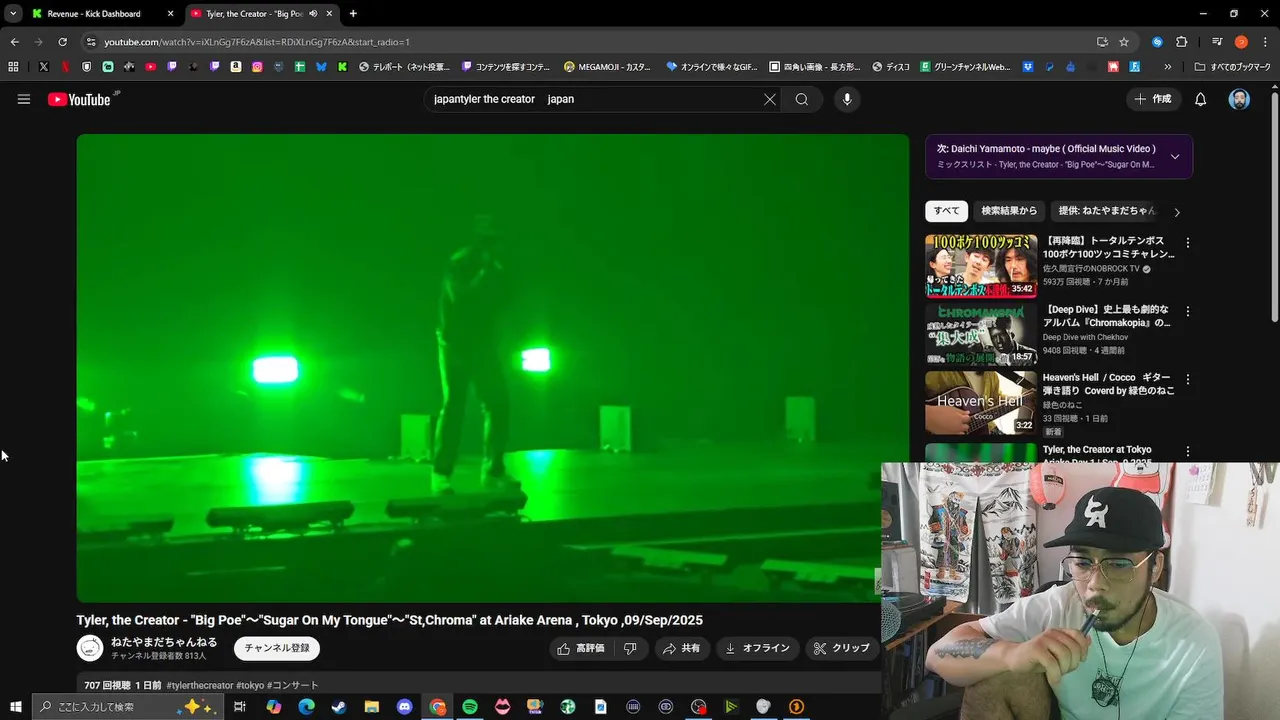Create a clip with クリップ button
1280x720 pixels.
tap(842, 648)
